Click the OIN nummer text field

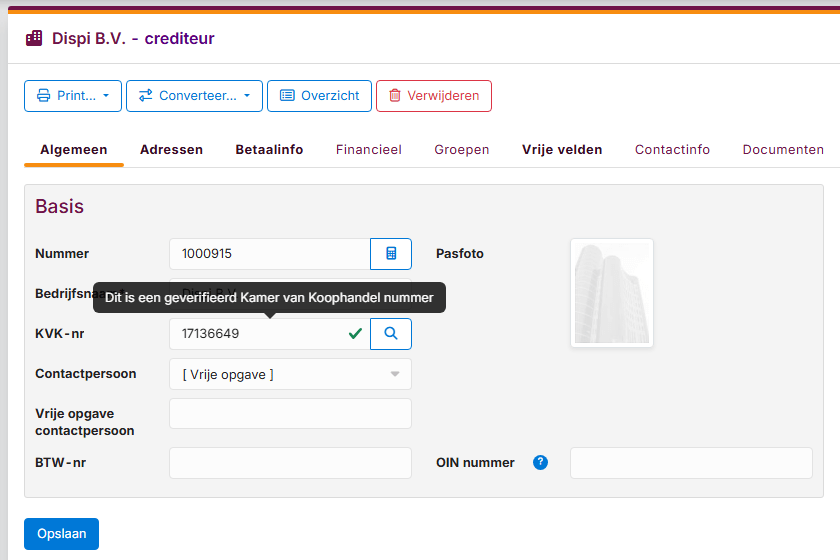pyautogui.click(x=691, y=463)
